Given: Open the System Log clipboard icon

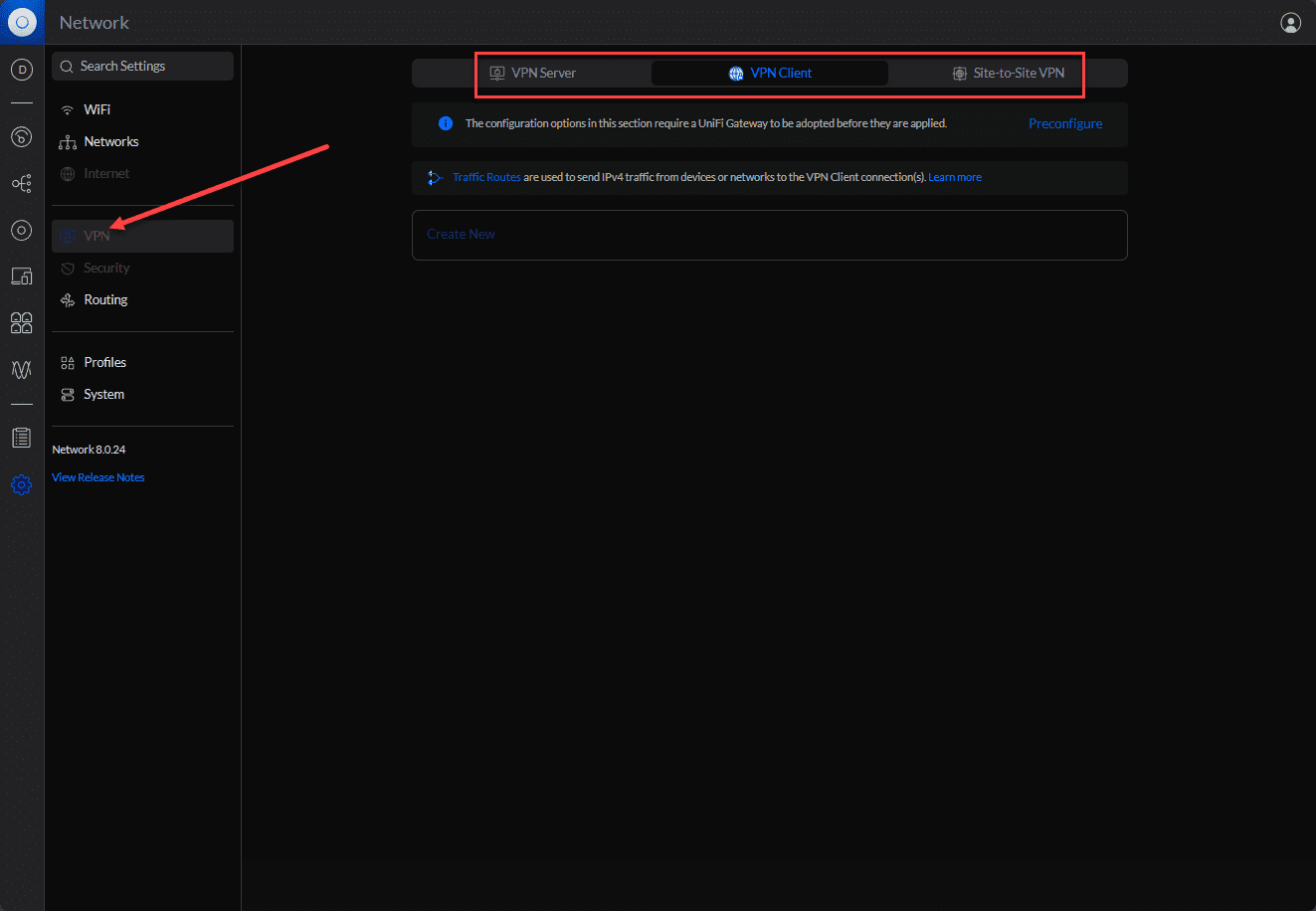Looking at the screenshot, I should [x=22, y=438].
